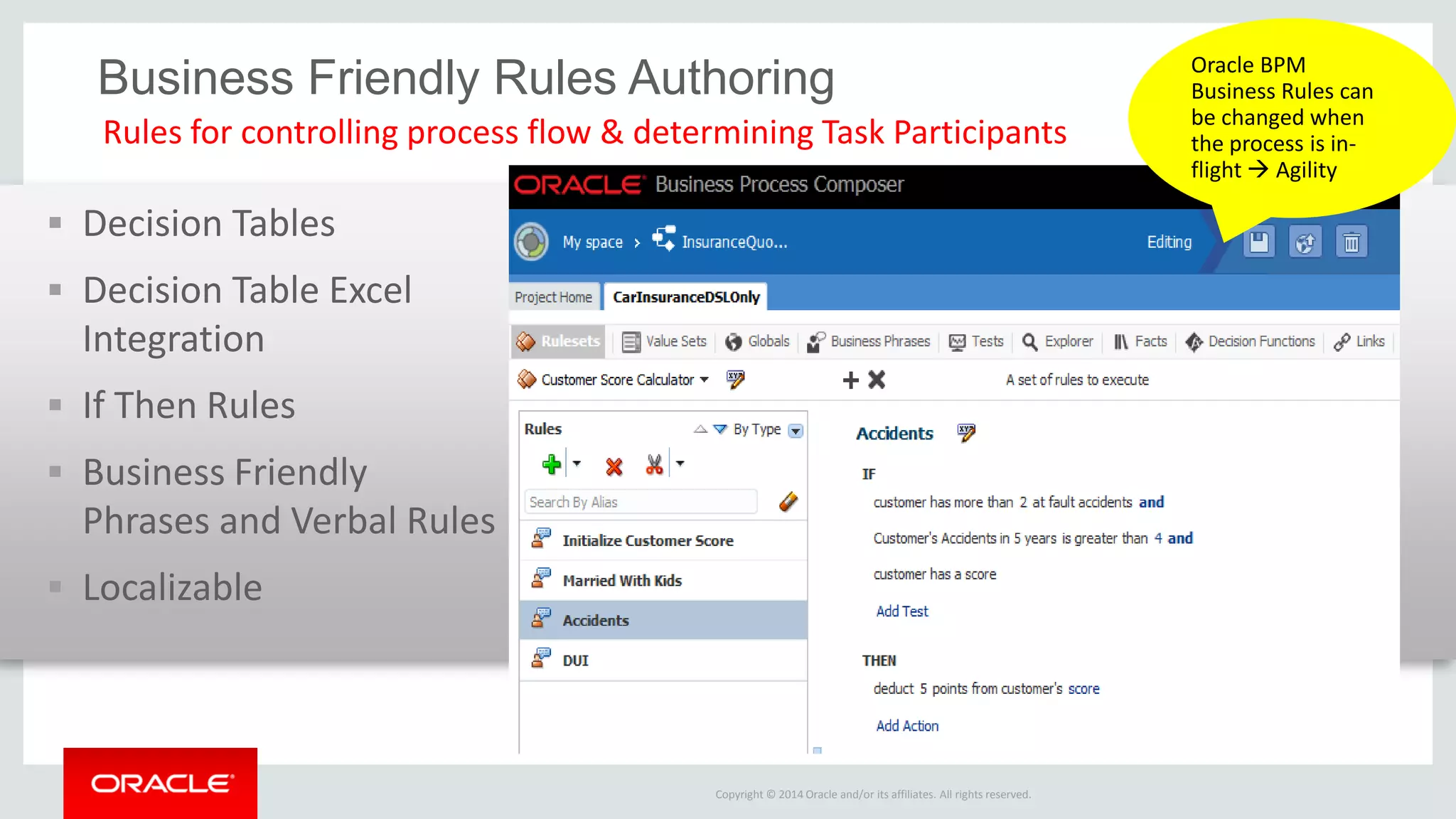Click value 4 in greater than condition
This screenshot has width=1456, height=819.
[x=1158, y=539]
